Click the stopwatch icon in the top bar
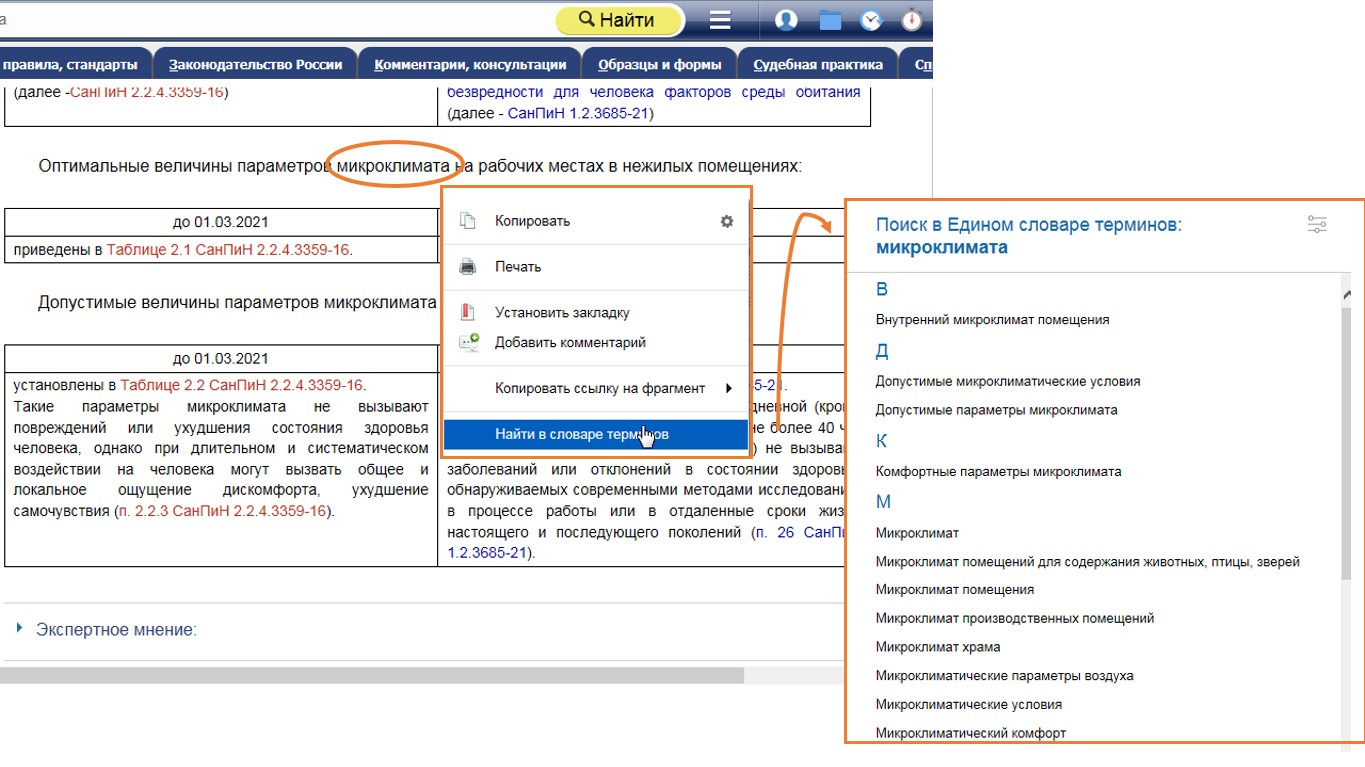1365x767 pixels. [x=911, y=20]
